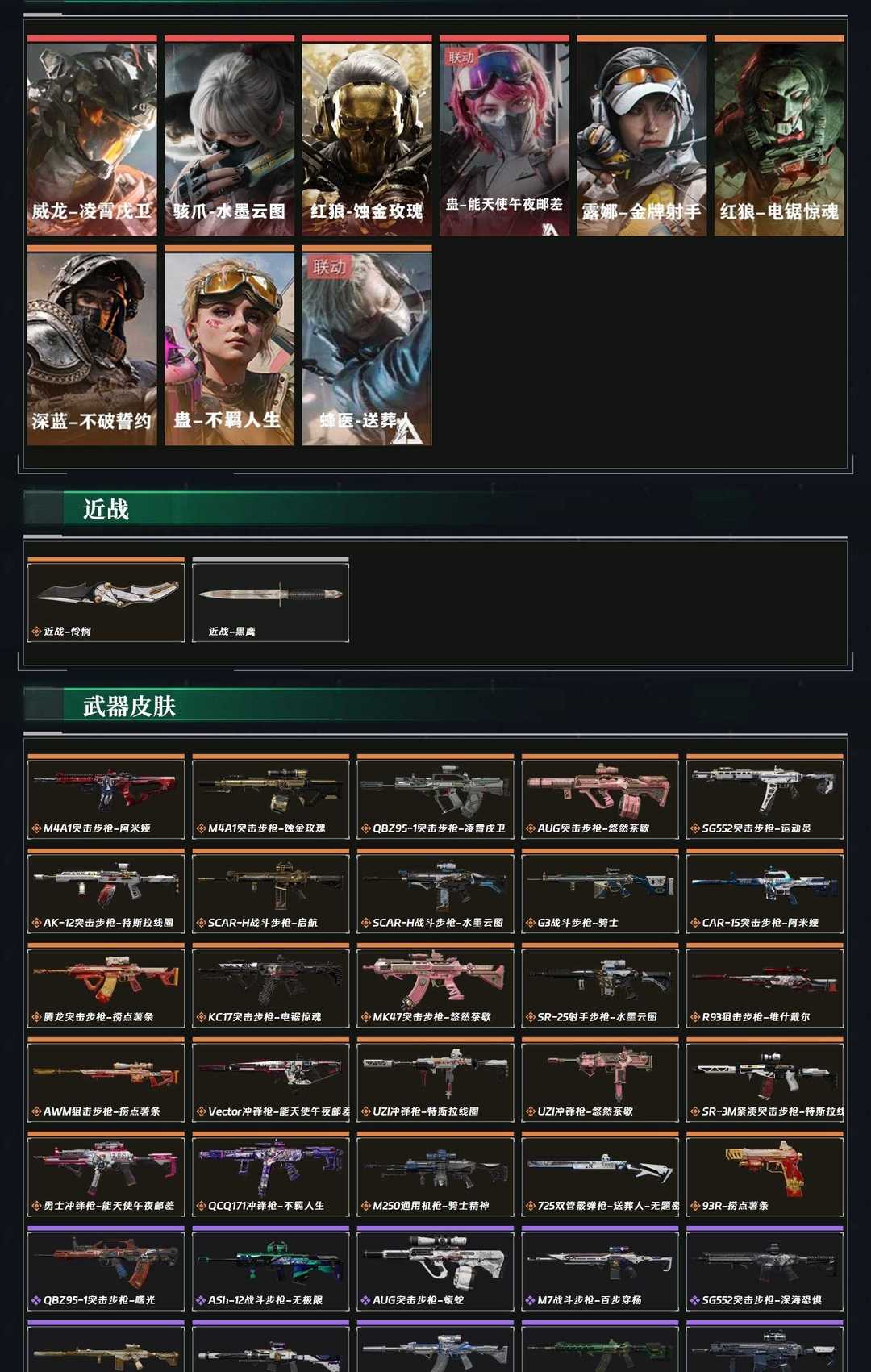This screenshot has height=1372, width=871.
Task: Click the 武器皮肤 section header
Action: tap(129, 707)
